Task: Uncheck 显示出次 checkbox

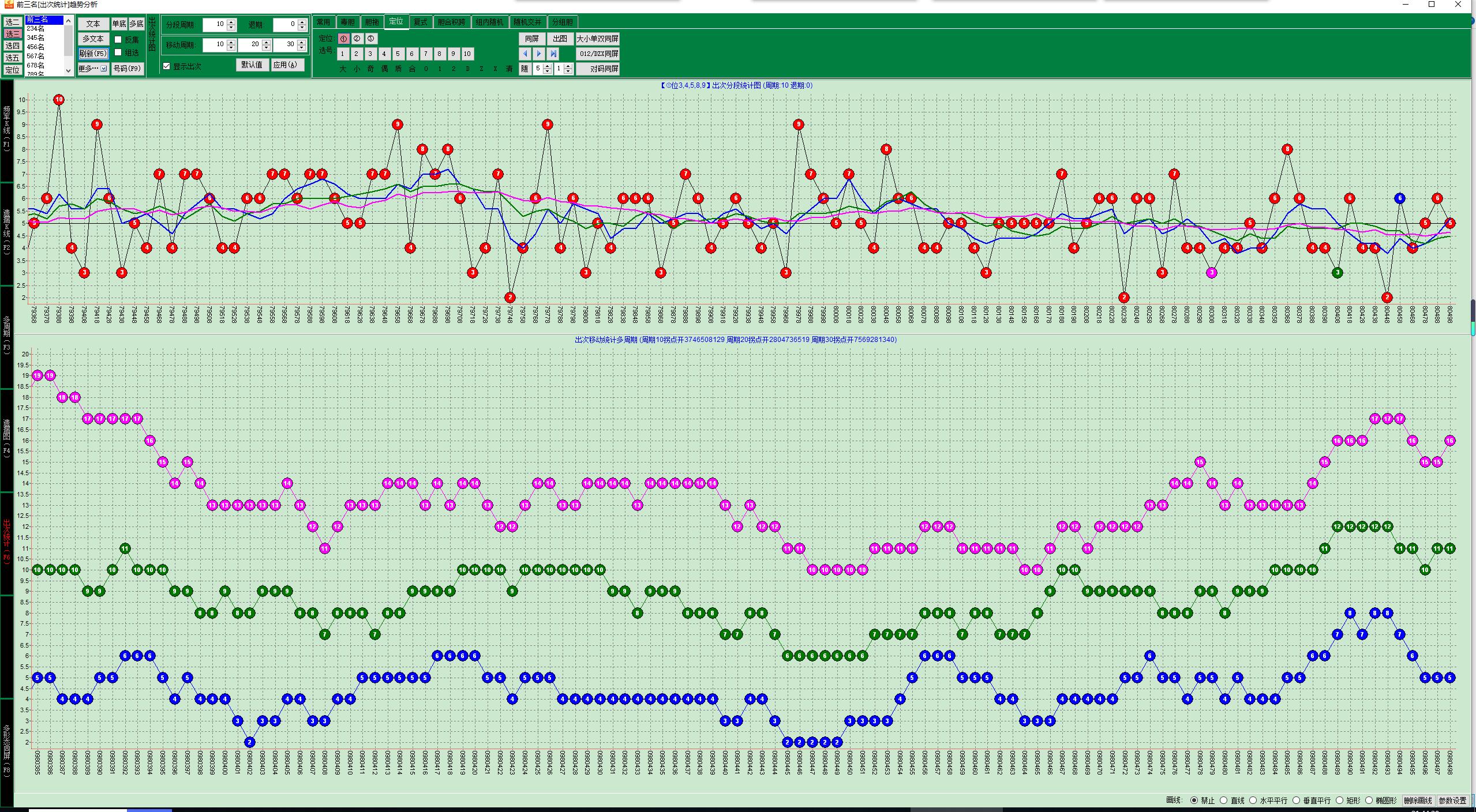Action: point(167,66)
